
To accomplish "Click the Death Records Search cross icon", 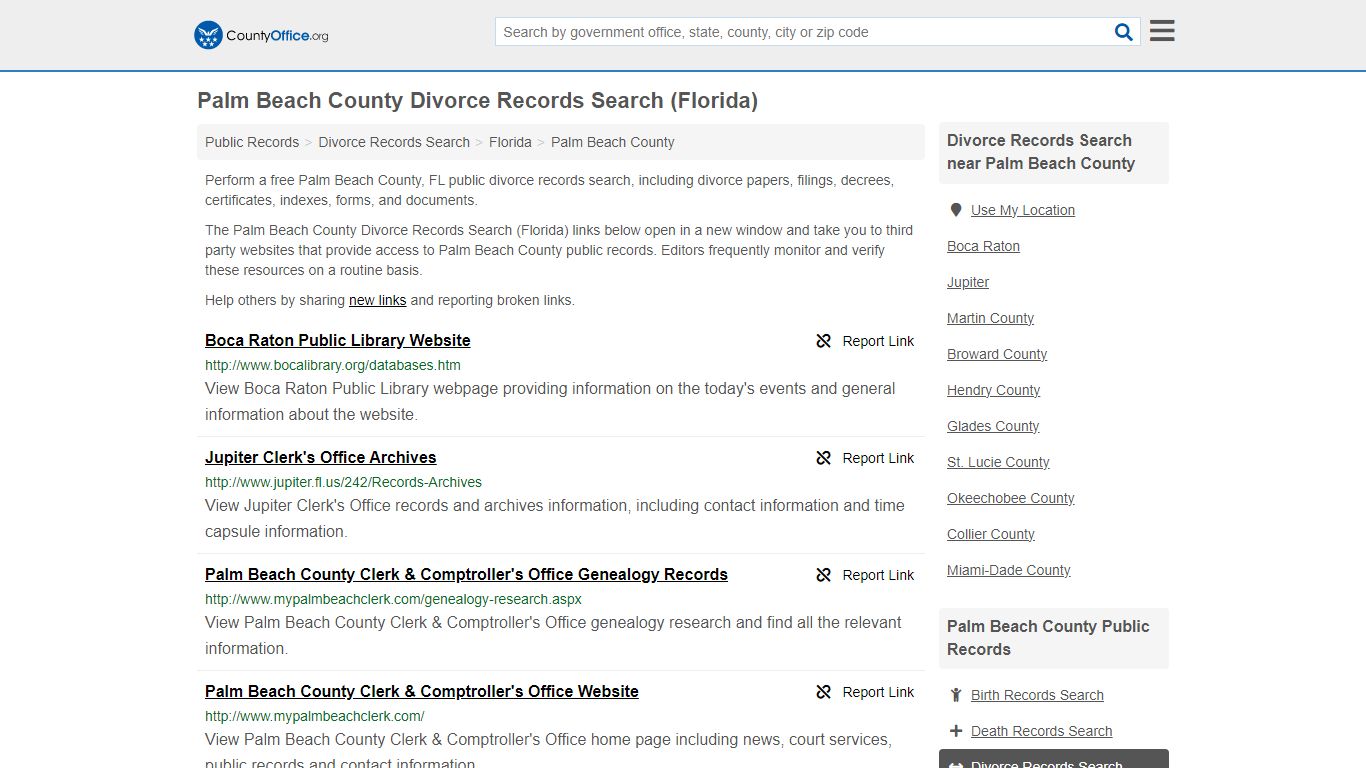I will click(956, 731).
